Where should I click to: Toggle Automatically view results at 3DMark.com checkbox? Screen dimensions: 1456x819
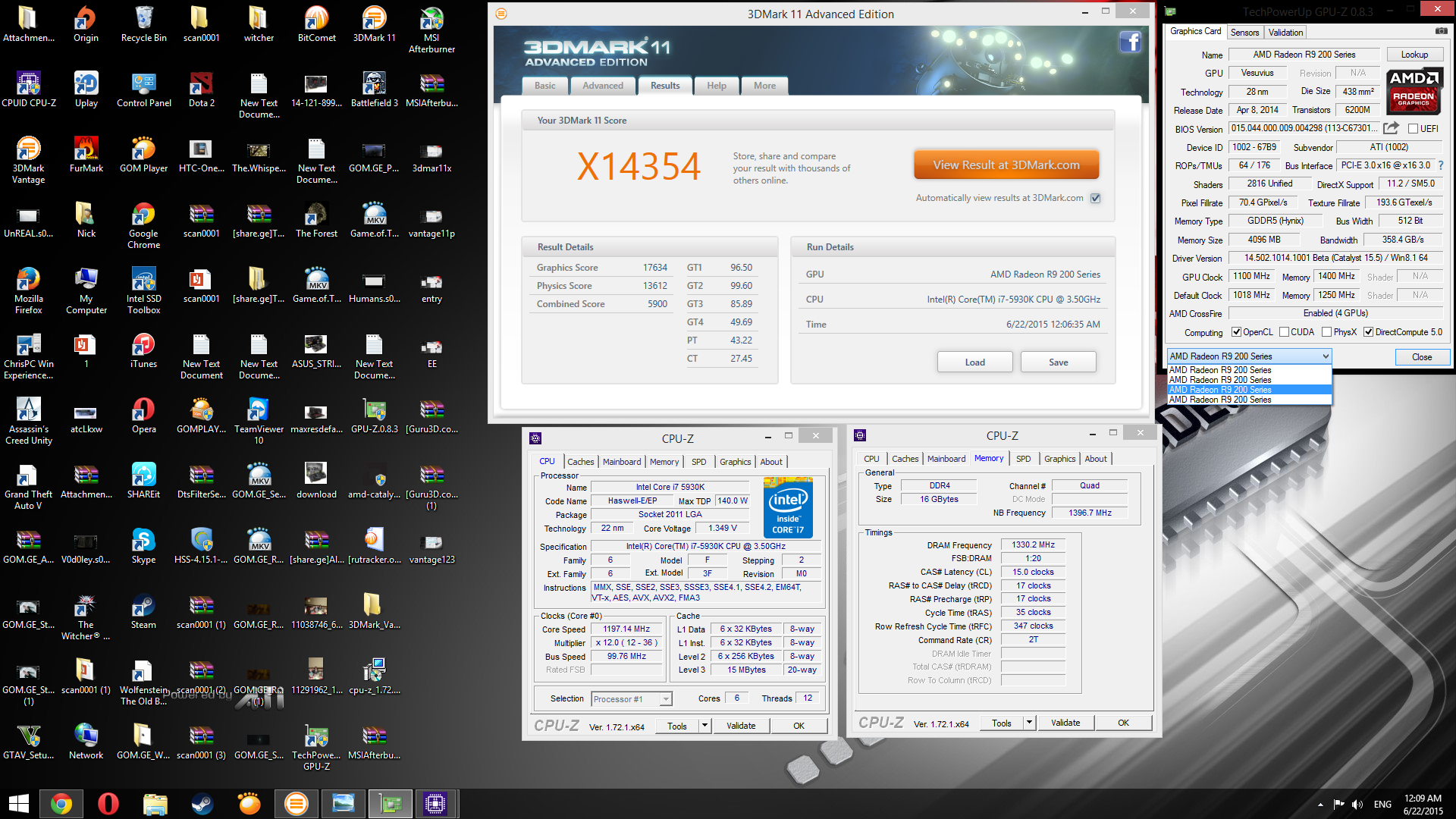click(1095, 198)
